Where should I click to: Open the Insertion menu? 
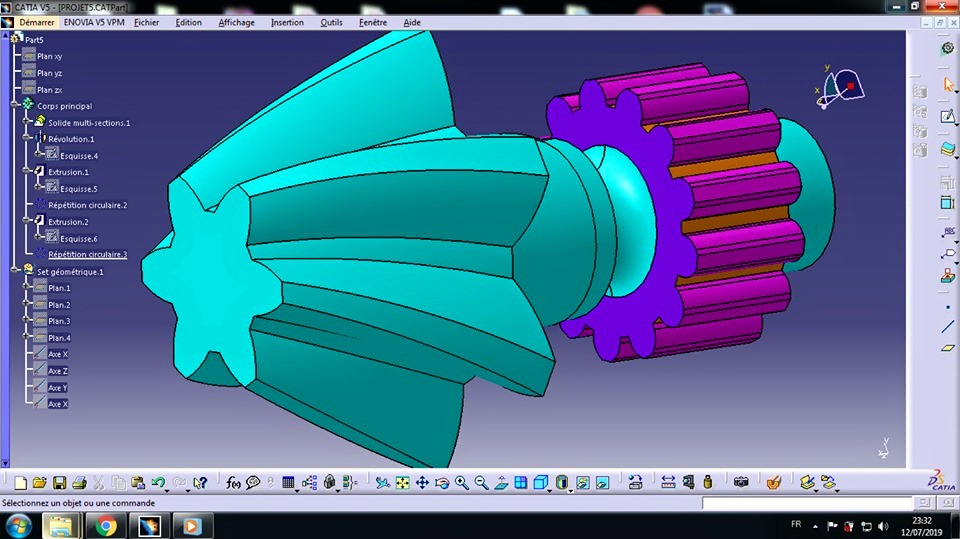click(x=287, y=23)
